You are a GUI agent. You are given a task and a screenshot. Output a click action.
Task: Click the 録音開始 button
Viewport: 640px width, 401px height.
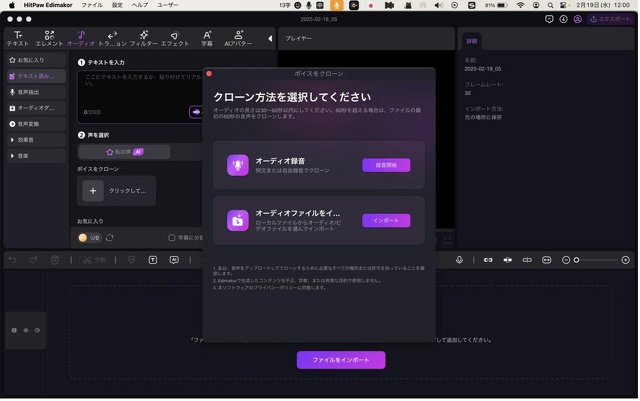pyautogui.click(x=386, y=165)
